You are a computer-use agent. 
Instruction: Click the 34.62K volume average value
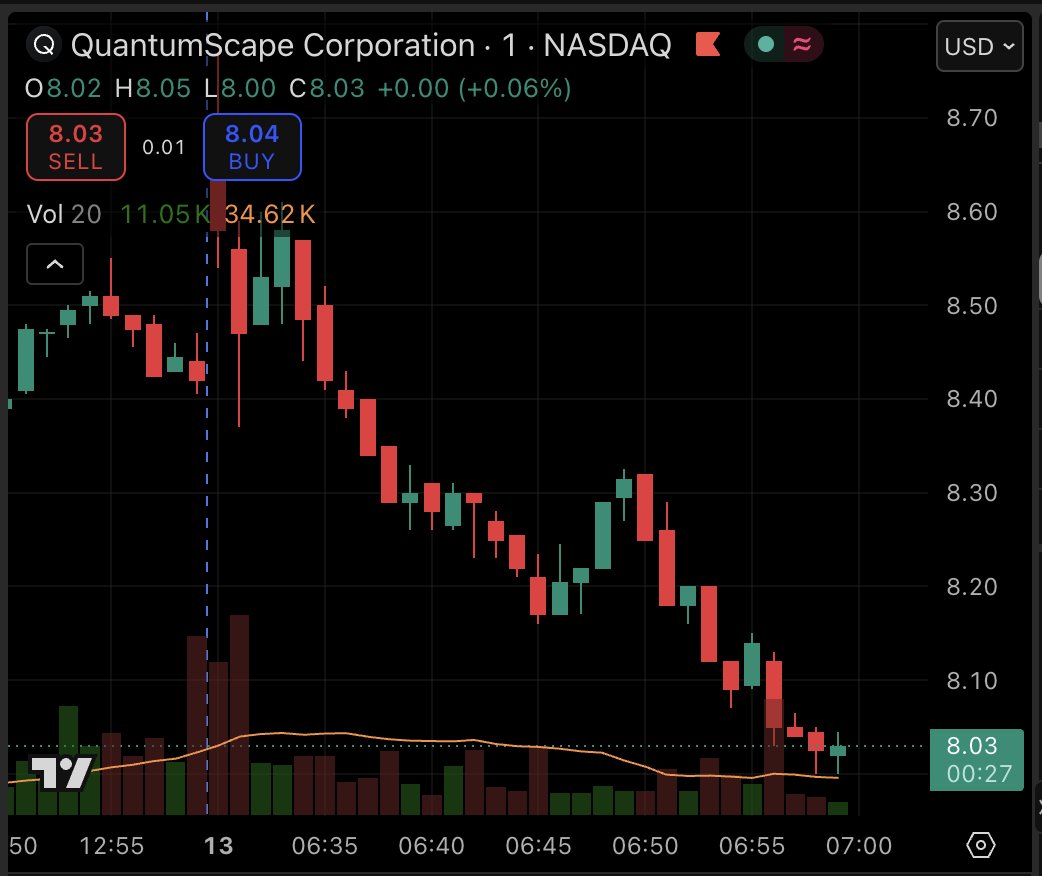tap(270, 214)
